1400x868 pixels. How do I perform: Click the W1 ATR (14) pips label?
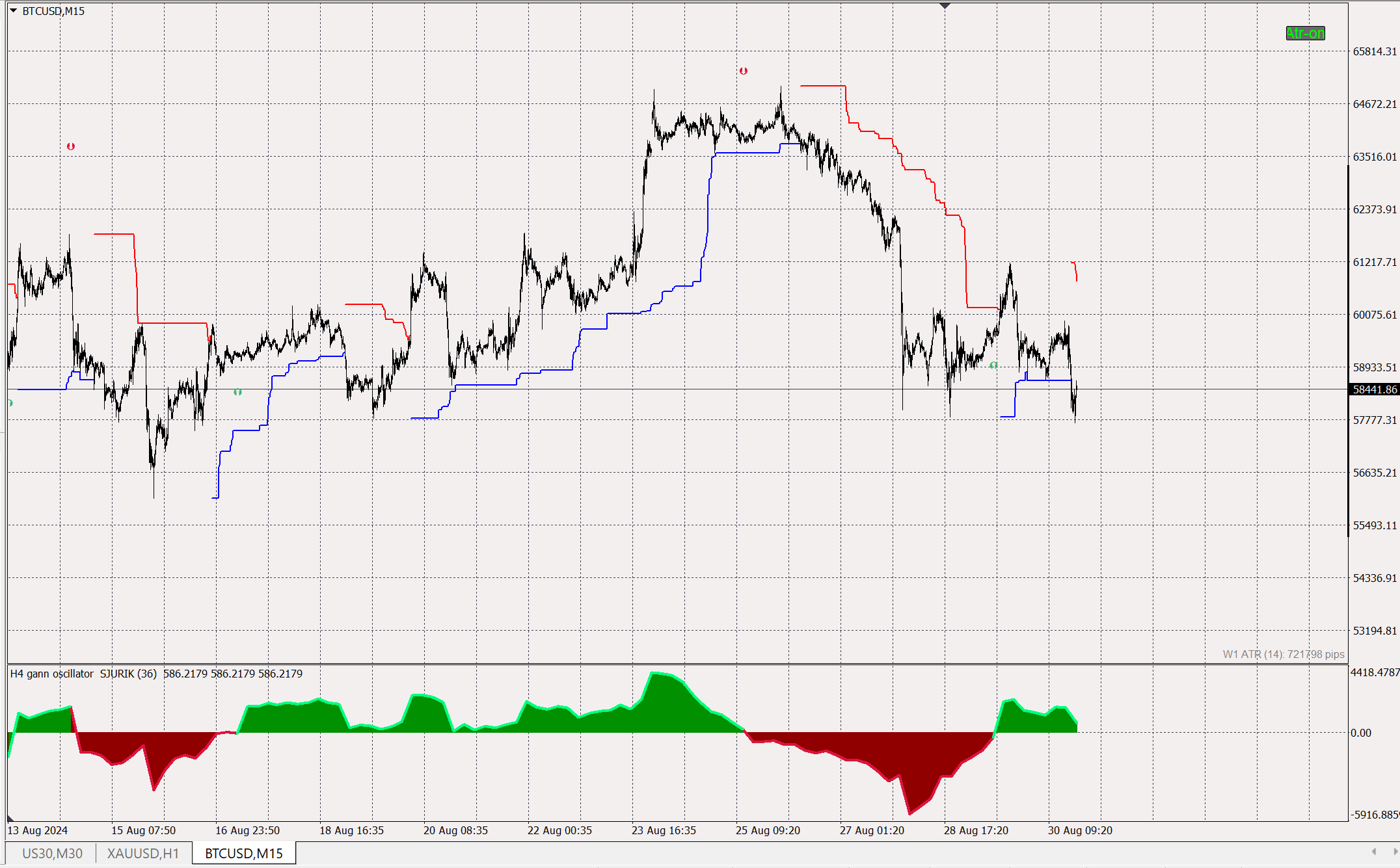point(1283,654)
